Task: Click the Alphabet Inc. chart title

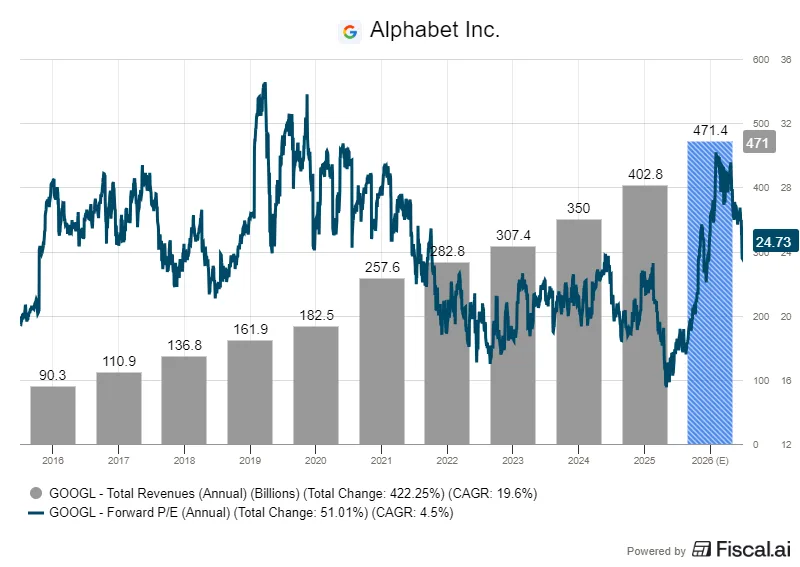Action: (x=434, y=31)
